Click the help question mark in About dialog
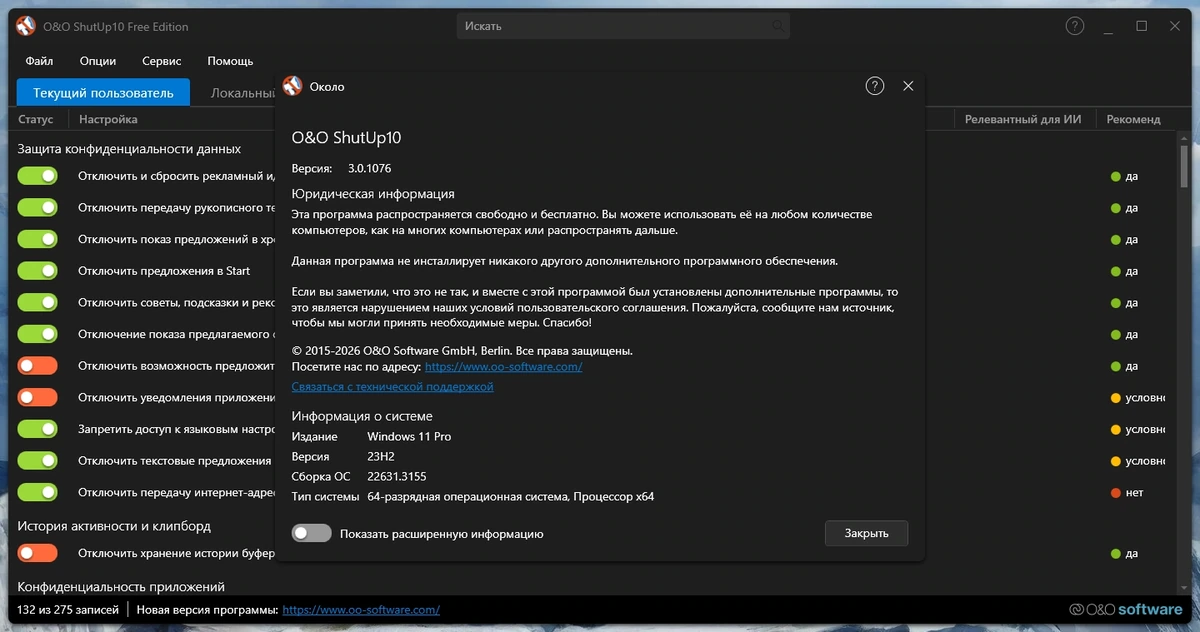This screenshot has width=1200, height=632. (x=875, y=86)
